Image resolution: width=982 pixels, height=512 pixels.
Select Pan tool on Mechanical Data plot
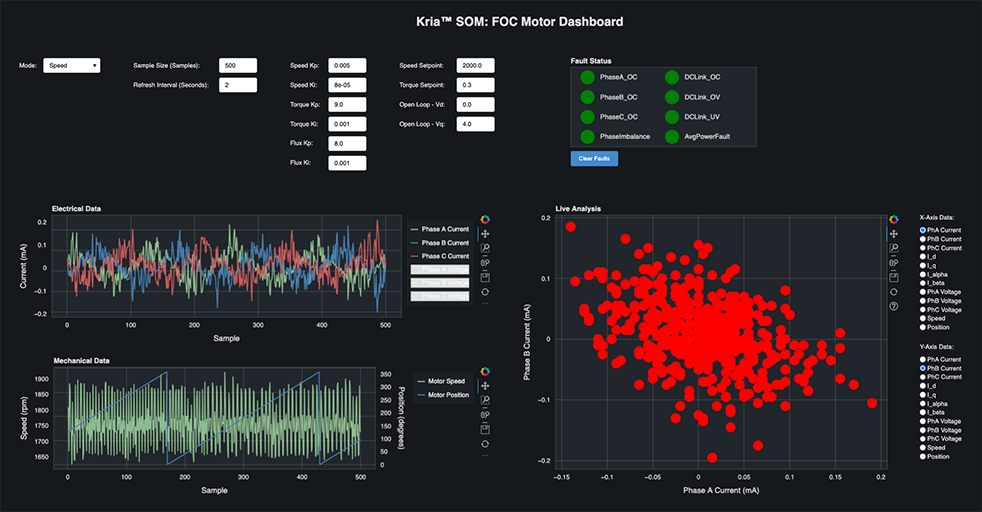pos(485,386)
